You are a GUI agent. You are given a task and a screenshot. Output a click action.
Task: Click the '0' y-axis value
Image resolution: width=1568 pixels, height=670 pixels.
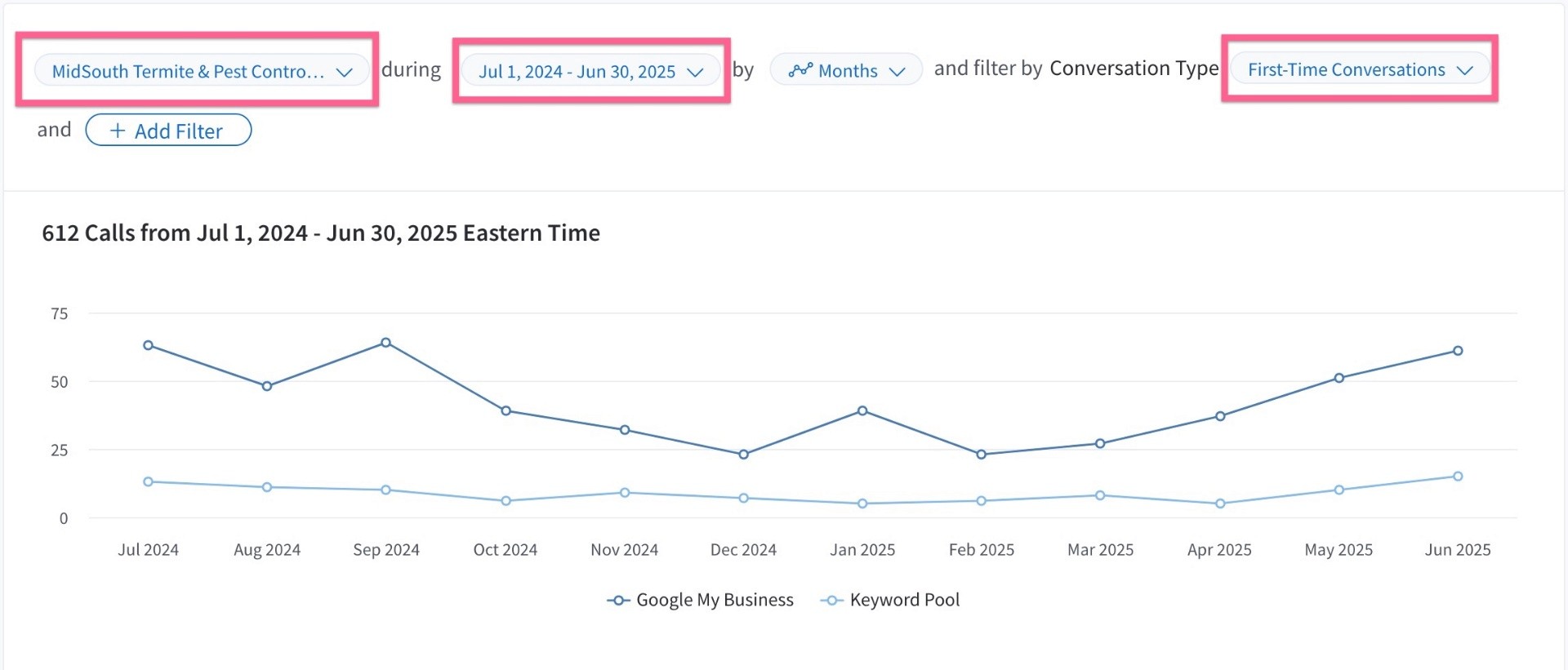coord(64,518)
